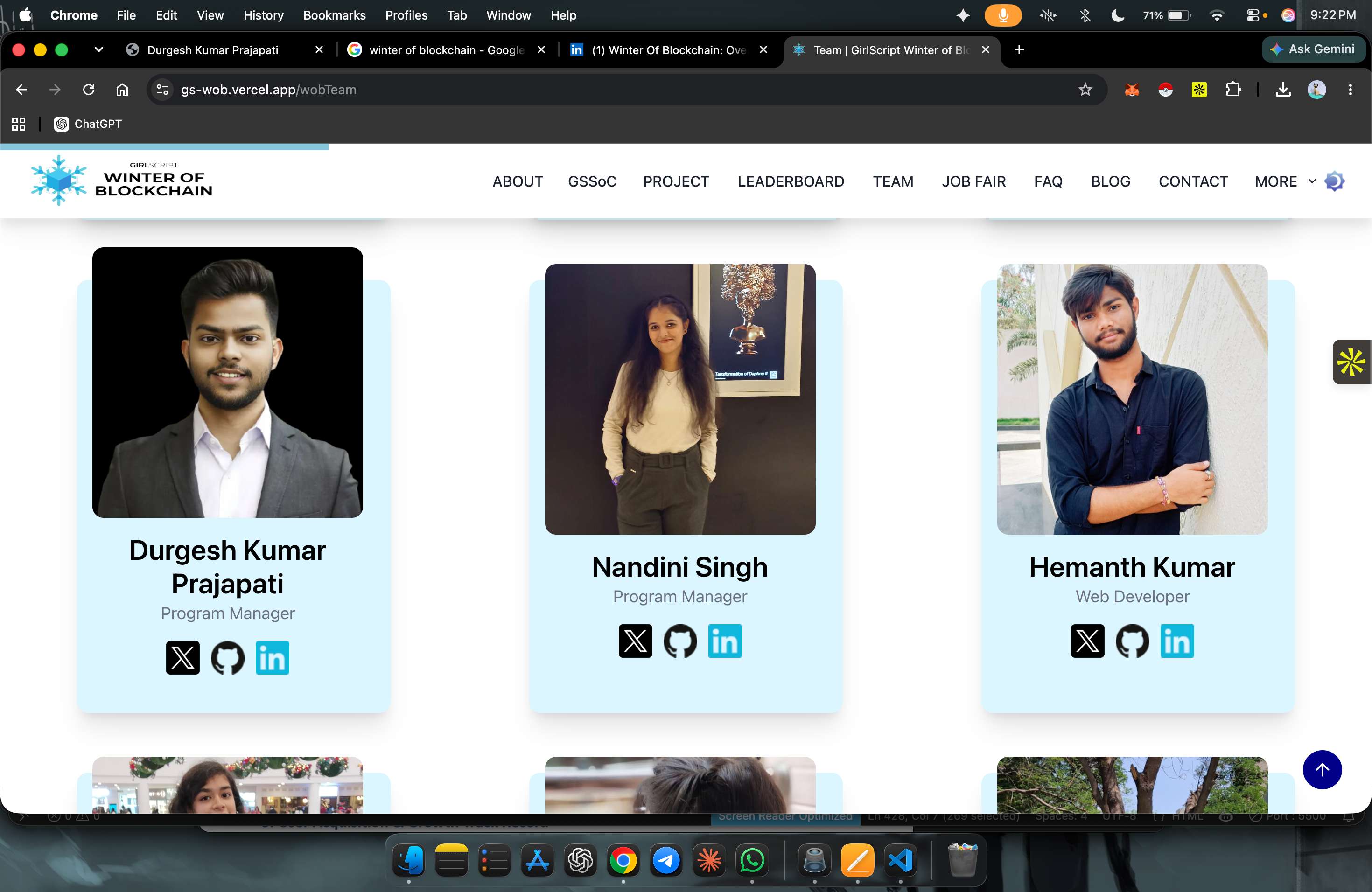Open WhatsApp from the Dock
Image resolution: width=1372 pixels, height=892 pixels.
(x=752, y=861)
